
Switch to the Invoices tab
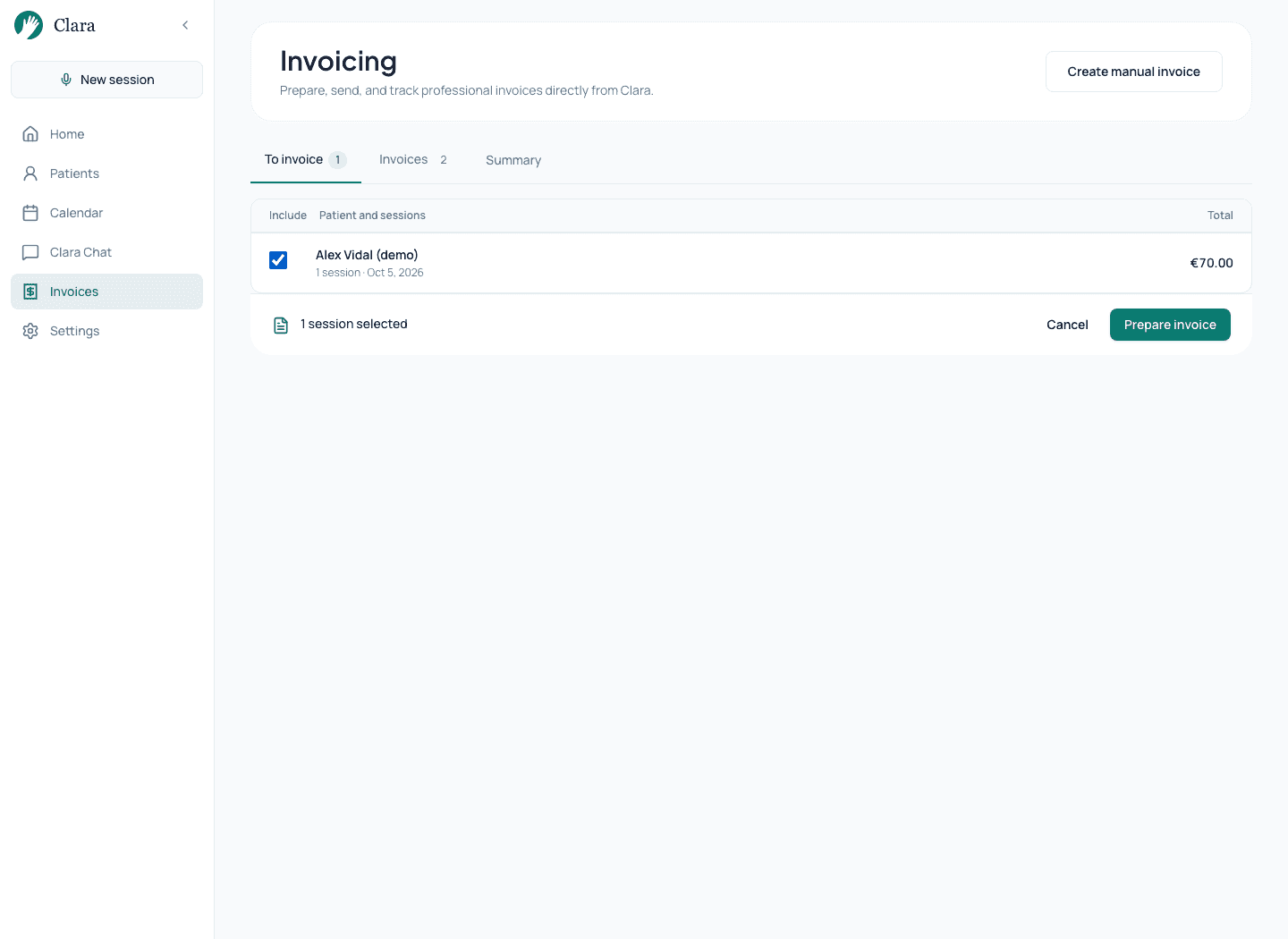413,160
